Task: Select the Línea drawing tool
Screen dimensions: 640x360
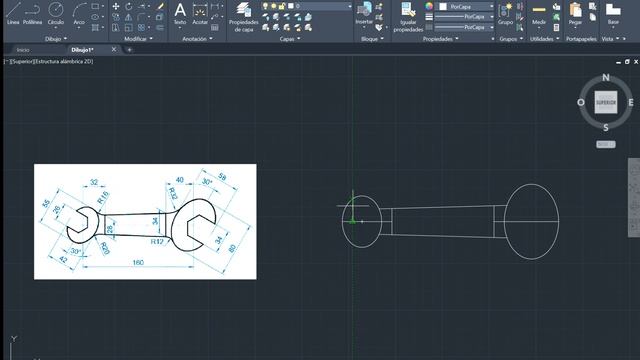Action: point(13,13)
